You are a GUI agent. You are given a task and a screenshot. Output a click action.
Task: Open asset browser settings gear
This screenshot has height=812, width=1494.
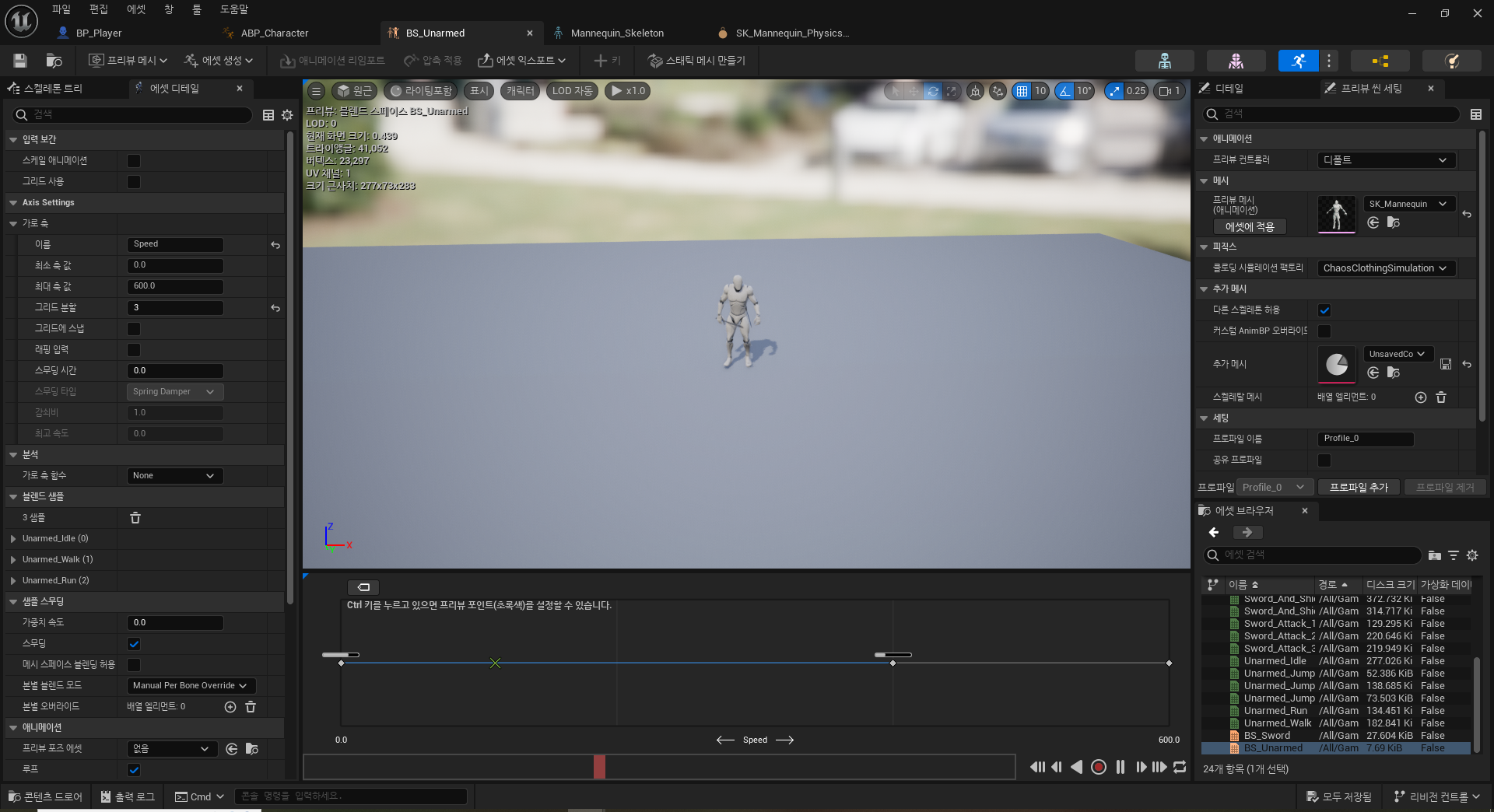coord(1472,555)
